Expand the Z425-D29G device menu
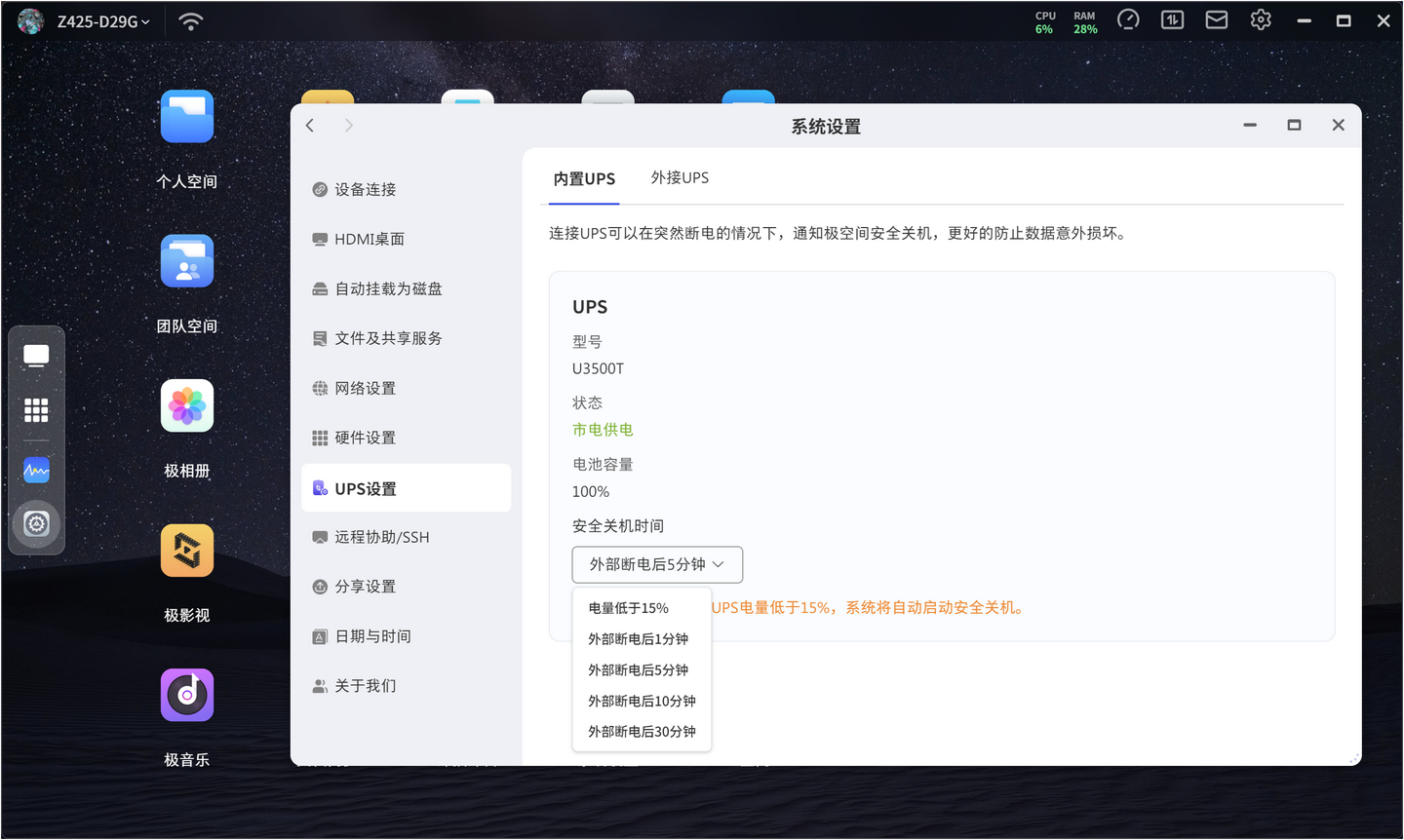 (x=103, y=20)
